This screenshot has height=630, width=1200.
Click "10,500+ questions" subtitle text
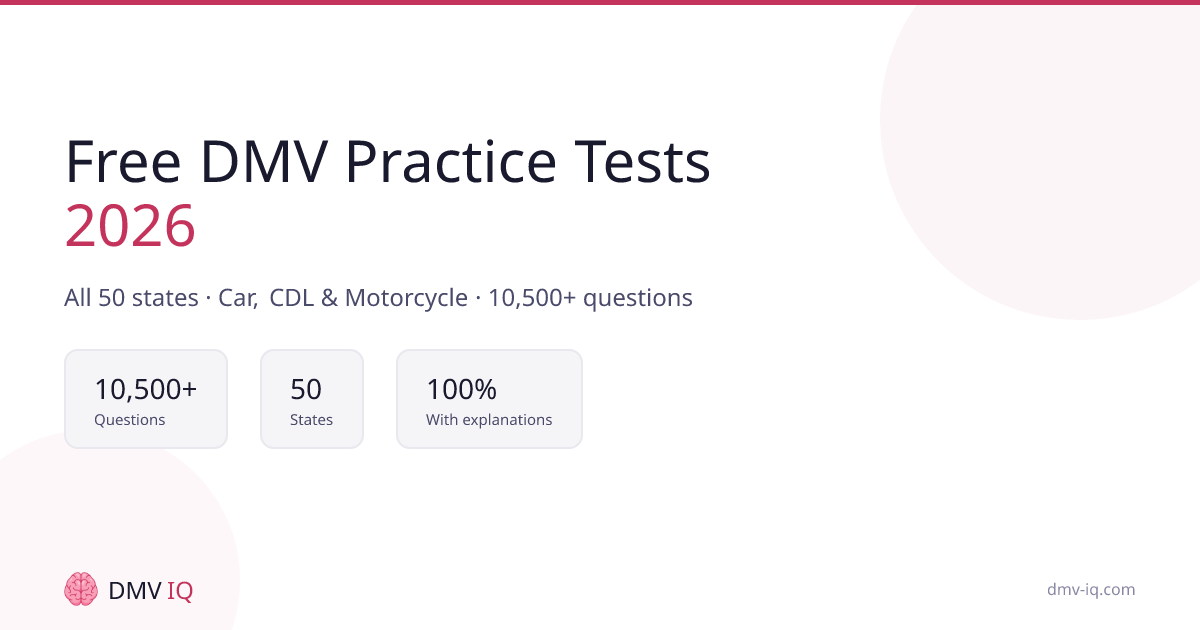click(x=590, y=297)
